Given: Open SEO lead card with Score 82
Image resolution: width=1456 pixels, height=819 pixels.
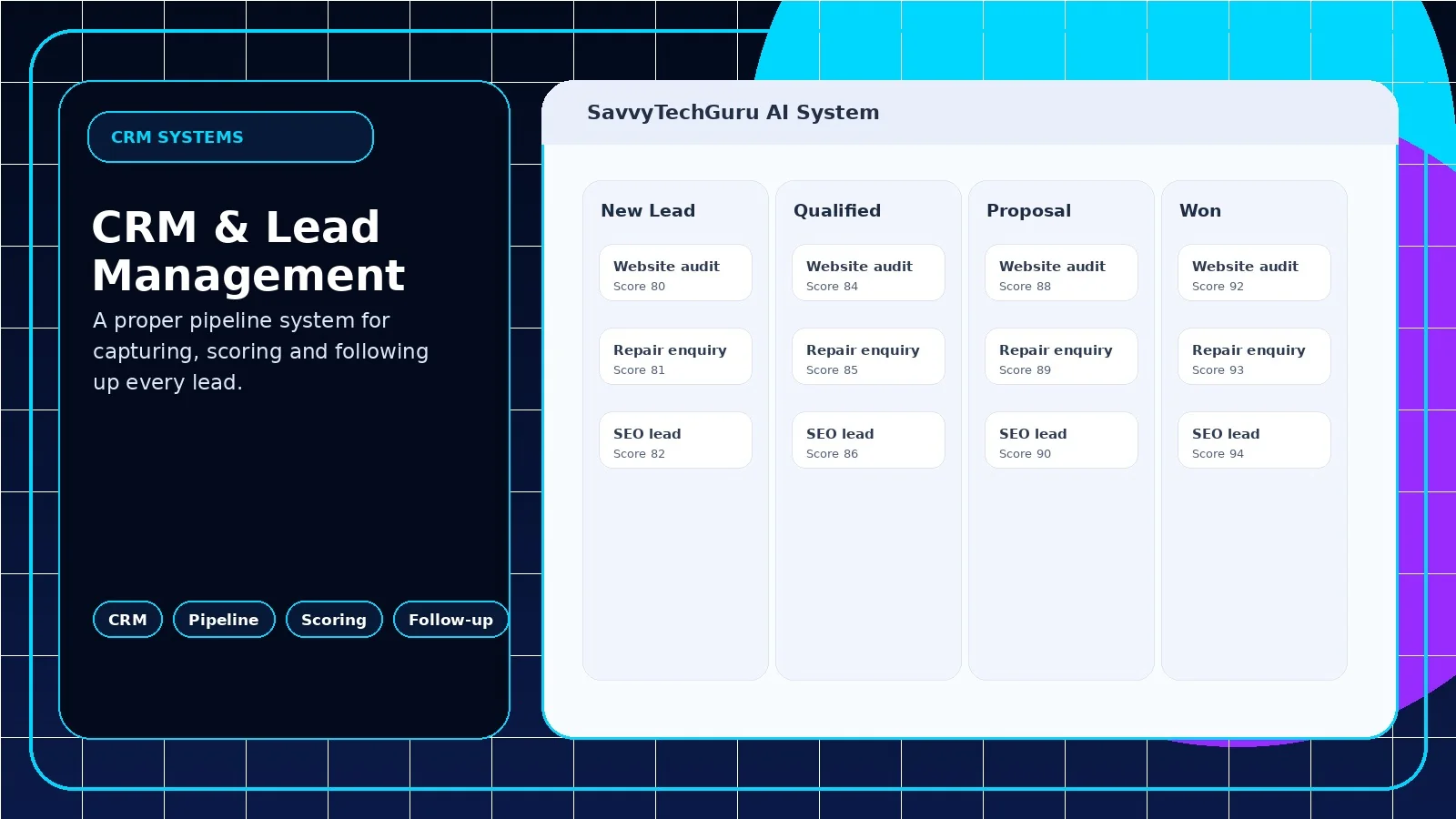Looking at the screenshot, I should click(675, 440).
